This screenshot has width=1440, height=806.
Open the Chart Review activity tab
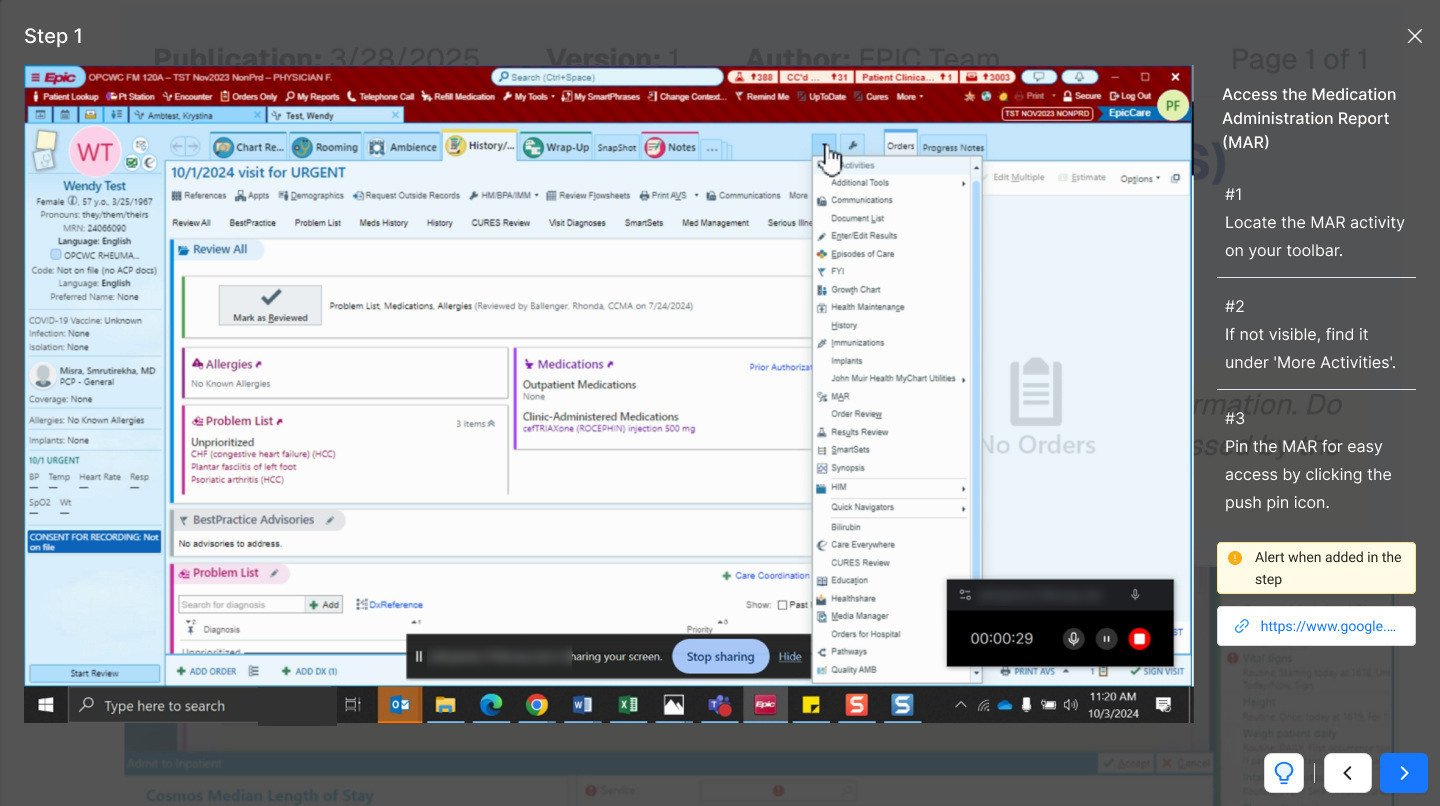249,147
